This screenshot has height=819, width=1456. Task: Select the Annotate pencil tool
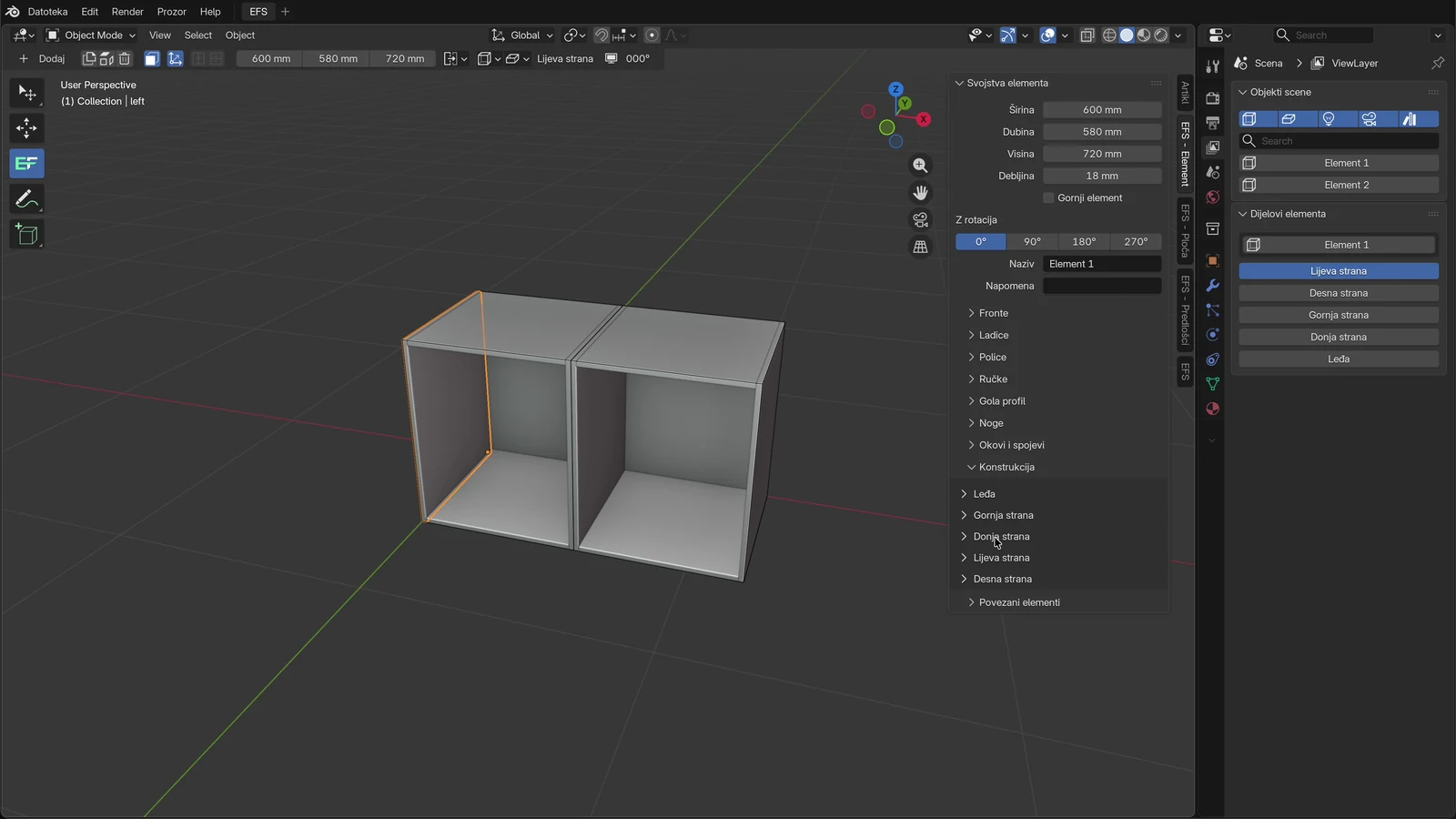click(x=26, y=199)
